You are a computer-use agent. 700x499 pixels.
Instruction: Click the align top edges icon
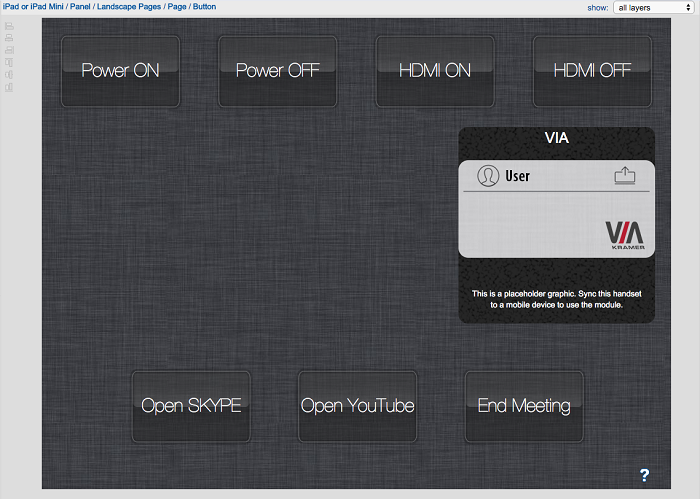pos(9,62)
